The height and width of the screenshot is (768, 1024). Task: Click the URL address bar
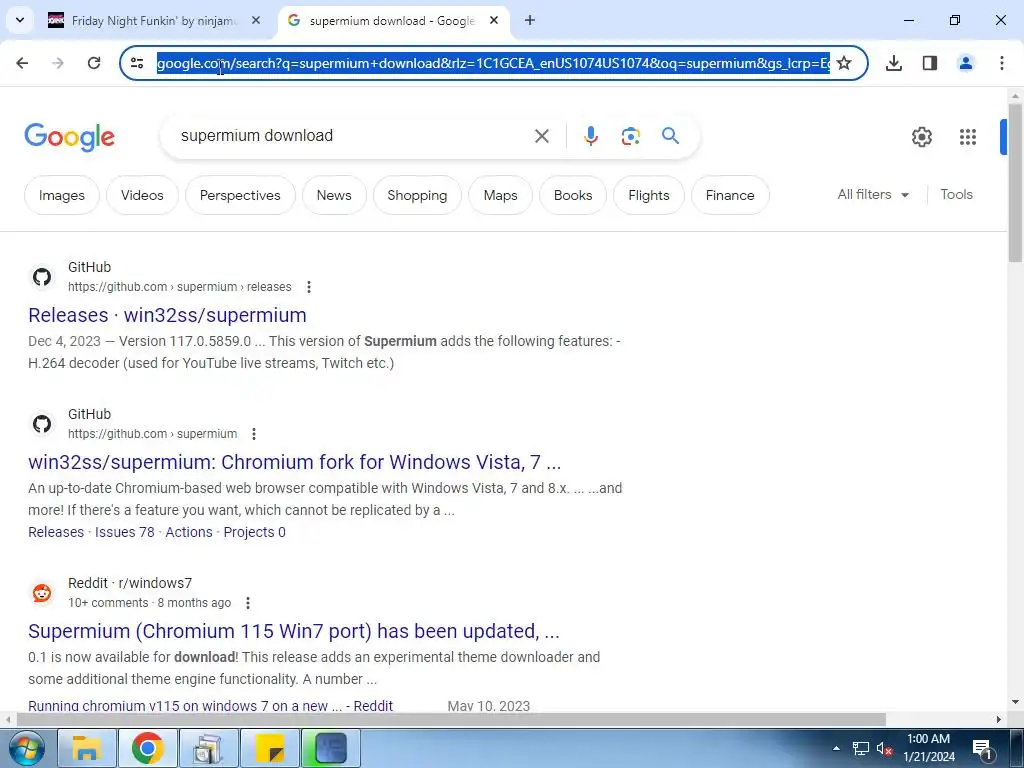[x=493, y=63]
